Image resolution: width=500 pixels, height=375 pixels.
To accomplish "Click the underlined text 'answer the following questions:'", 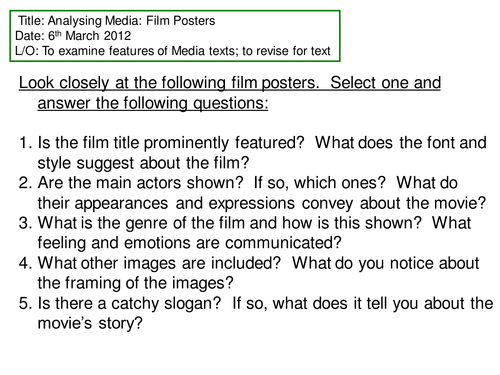I will click(x=153, y=103).
